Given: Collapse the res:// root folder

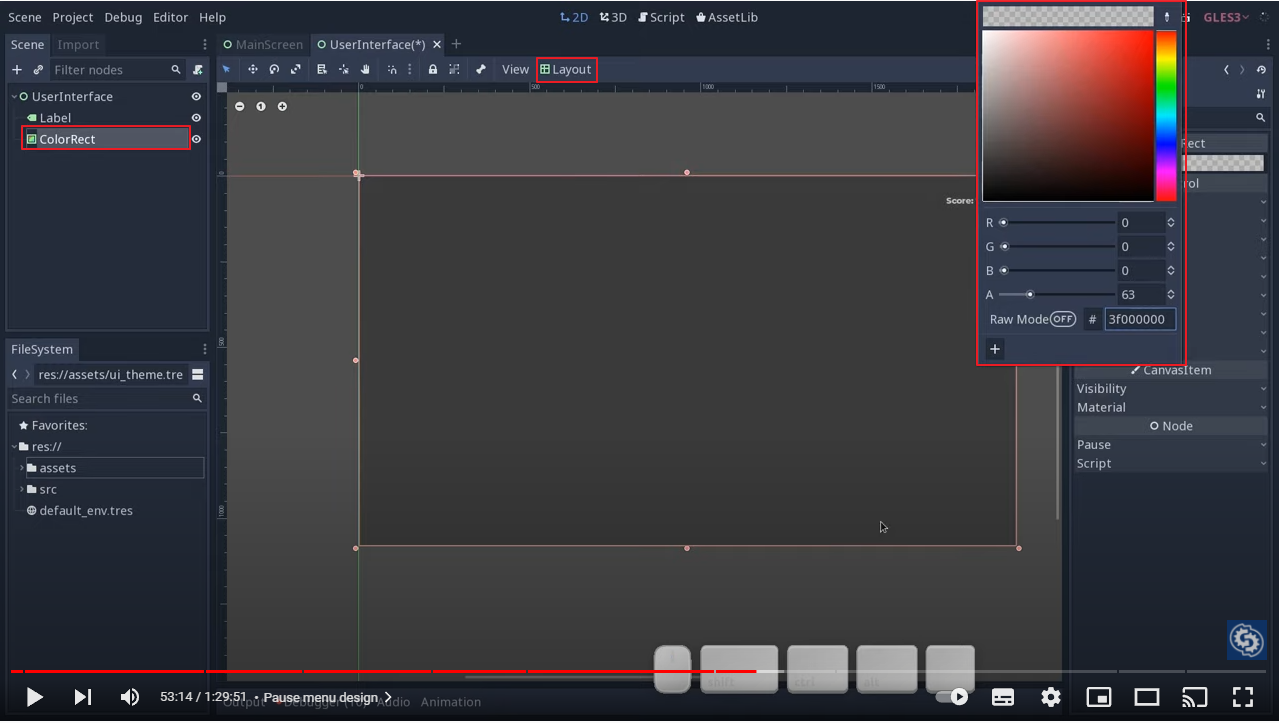Looking at the screenshot, I should tap(14, 447).
